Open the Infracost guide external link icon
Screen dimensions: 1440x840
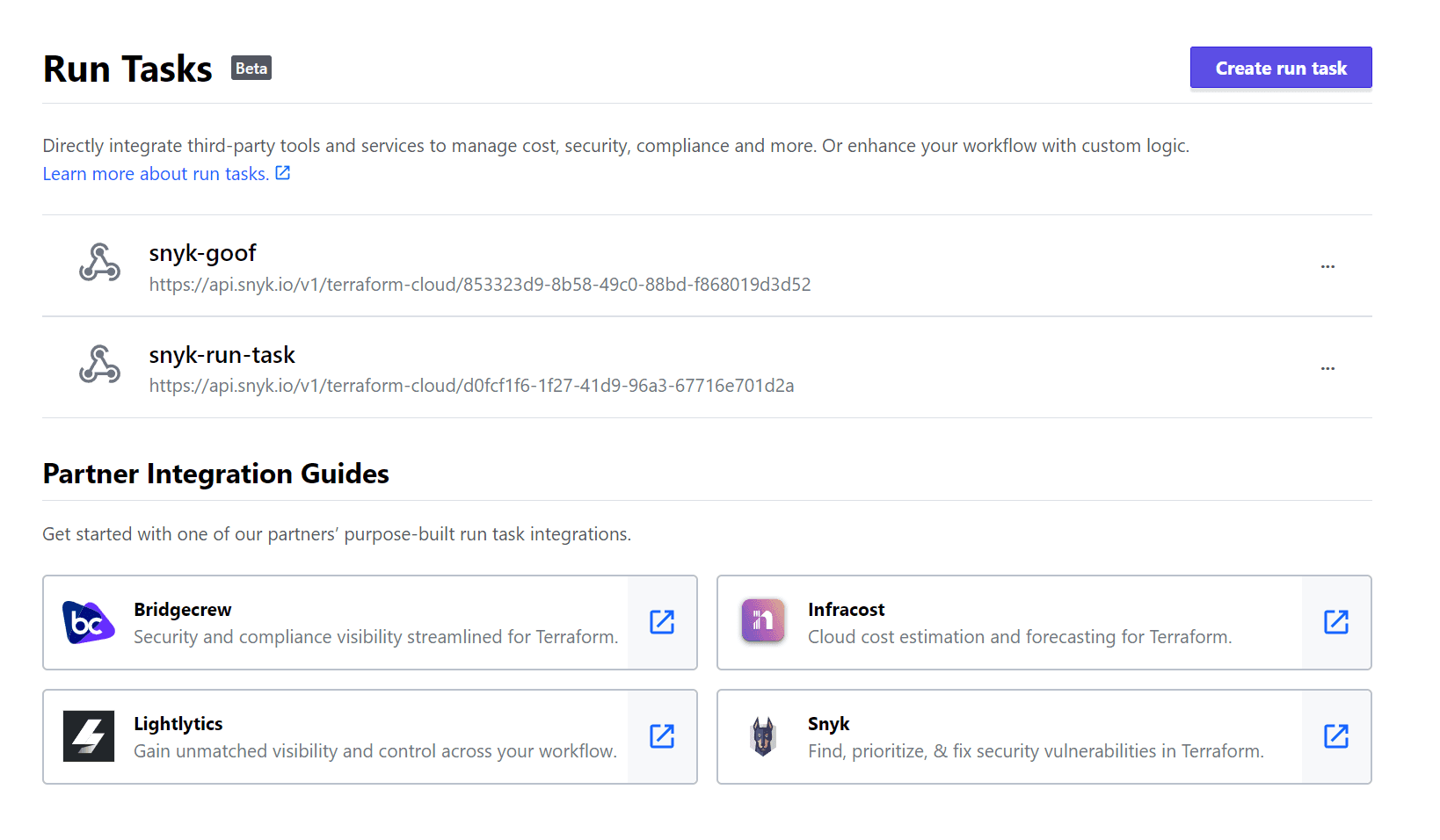pos(1336,622)
